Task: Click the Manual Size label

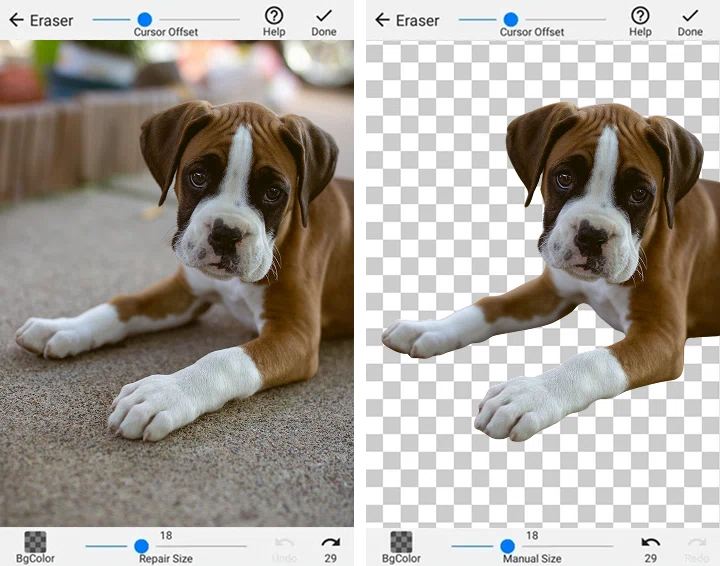Action: pos(532,559)
